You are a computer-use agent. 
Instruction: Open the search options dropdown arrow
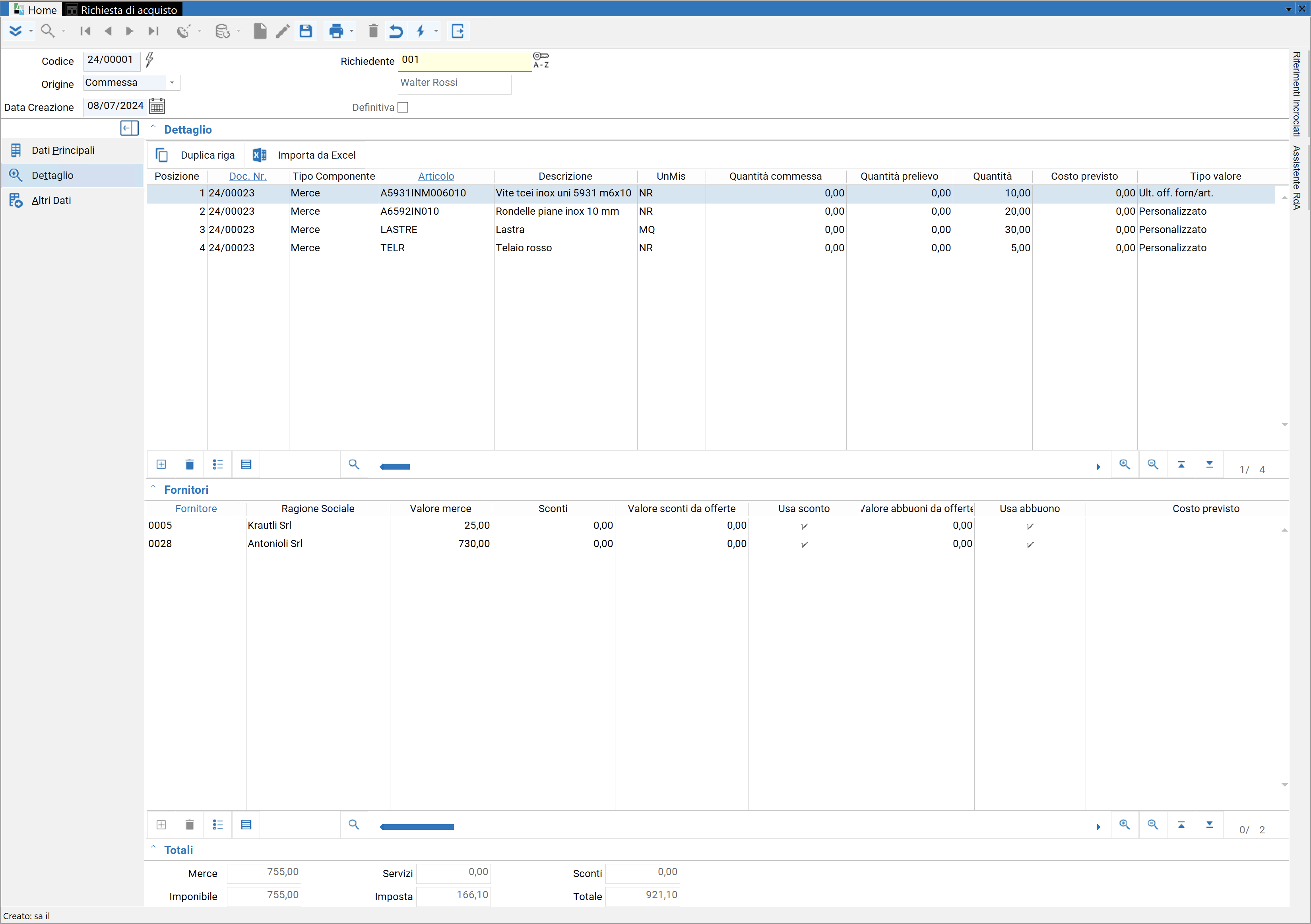click(x=63, y=31)
